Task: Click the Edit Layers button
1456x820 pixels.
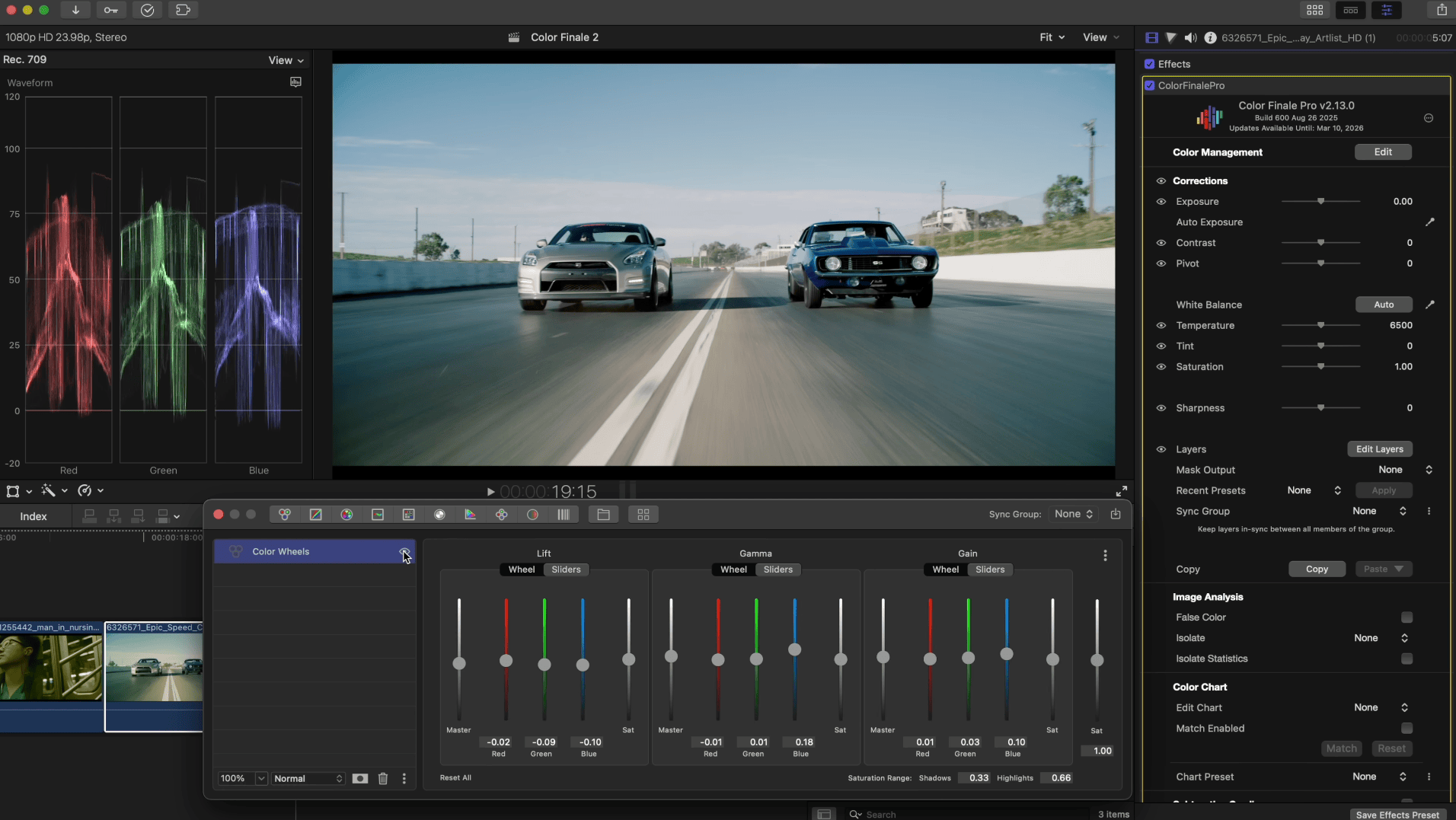Action: (1379, 449)
